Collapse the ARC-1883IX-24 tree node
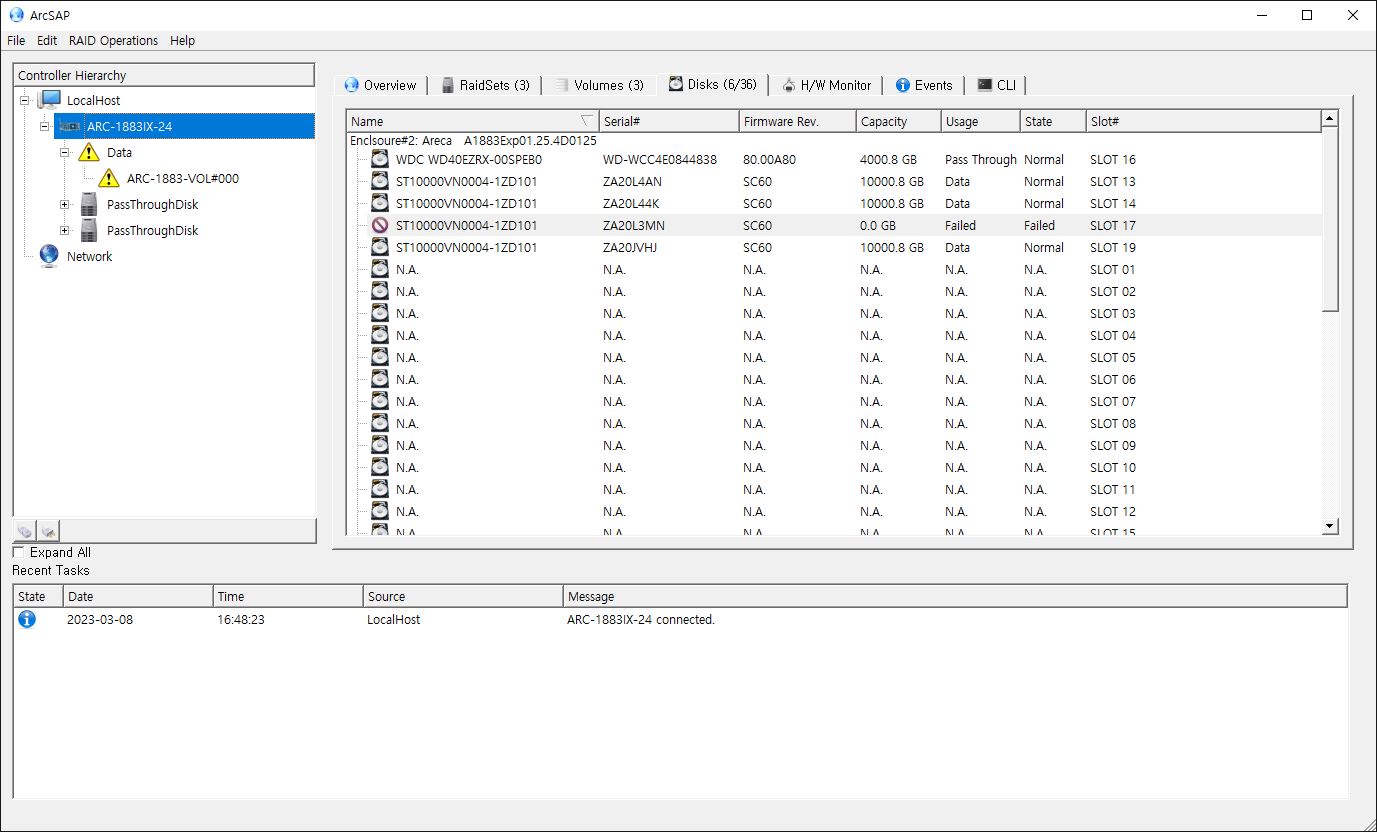Viewport: 1377px width, 832px height. pos(45,126)
